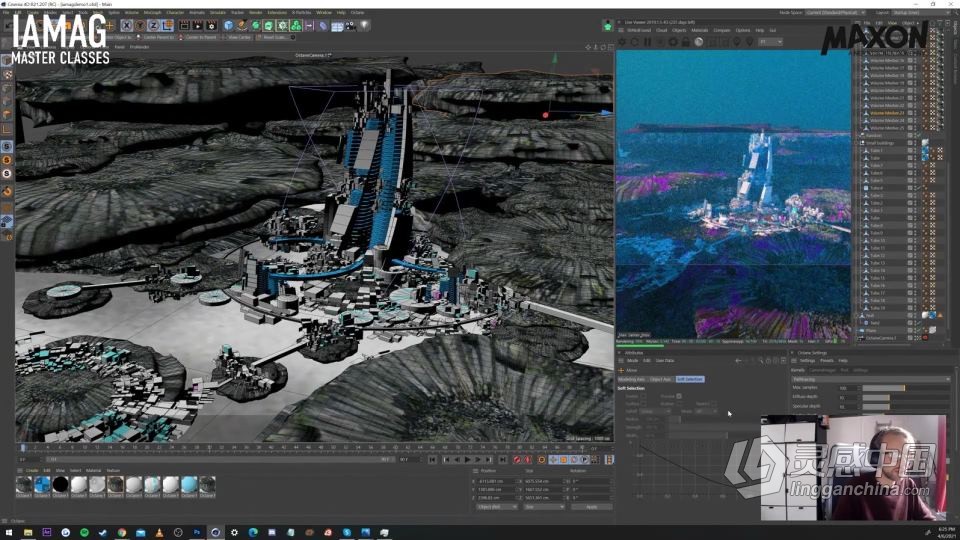Viewport: 960px width, 540px height.
Task: Toggle Live Viewer clay mode sphere icon
Action: click(x=699, y=42)
